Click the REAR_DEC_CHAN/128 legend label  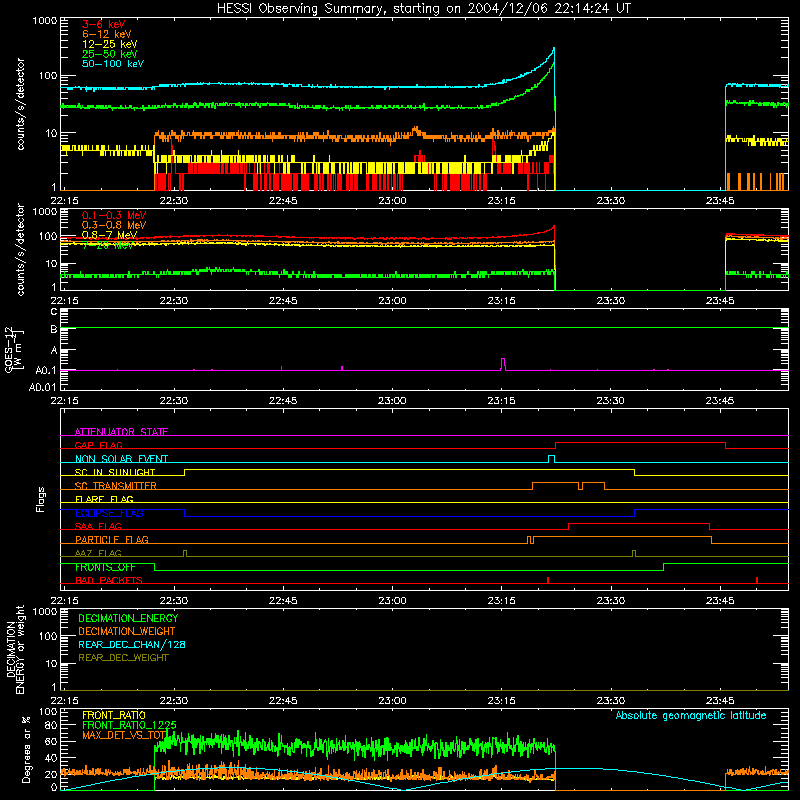[132, 644]
